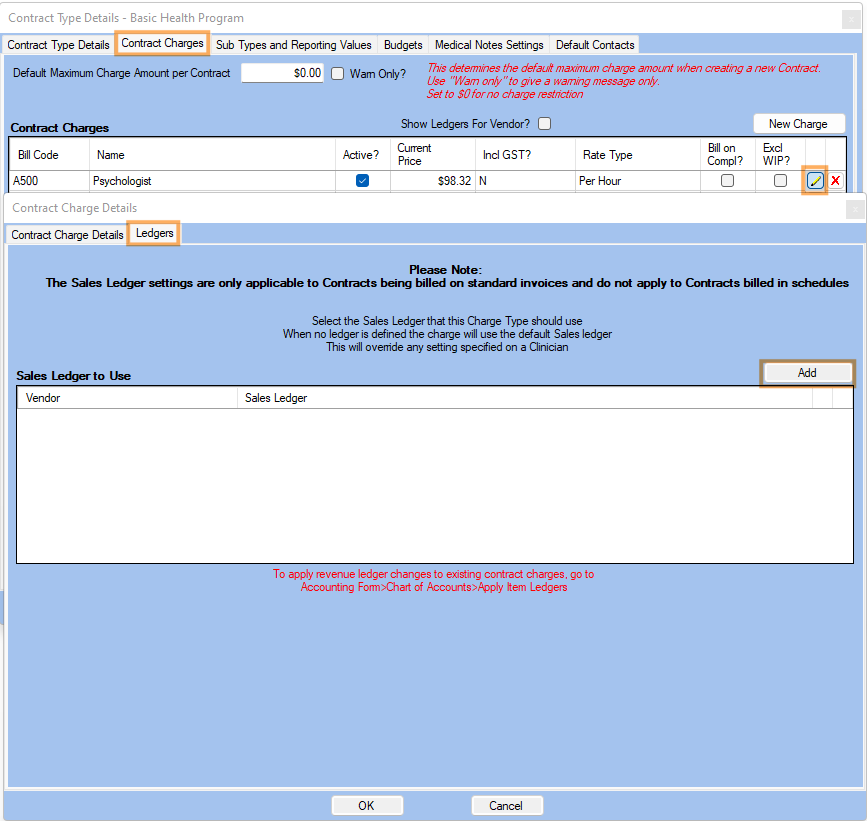Click the New Charge button
Screen dimensions: 867x821
799,123
